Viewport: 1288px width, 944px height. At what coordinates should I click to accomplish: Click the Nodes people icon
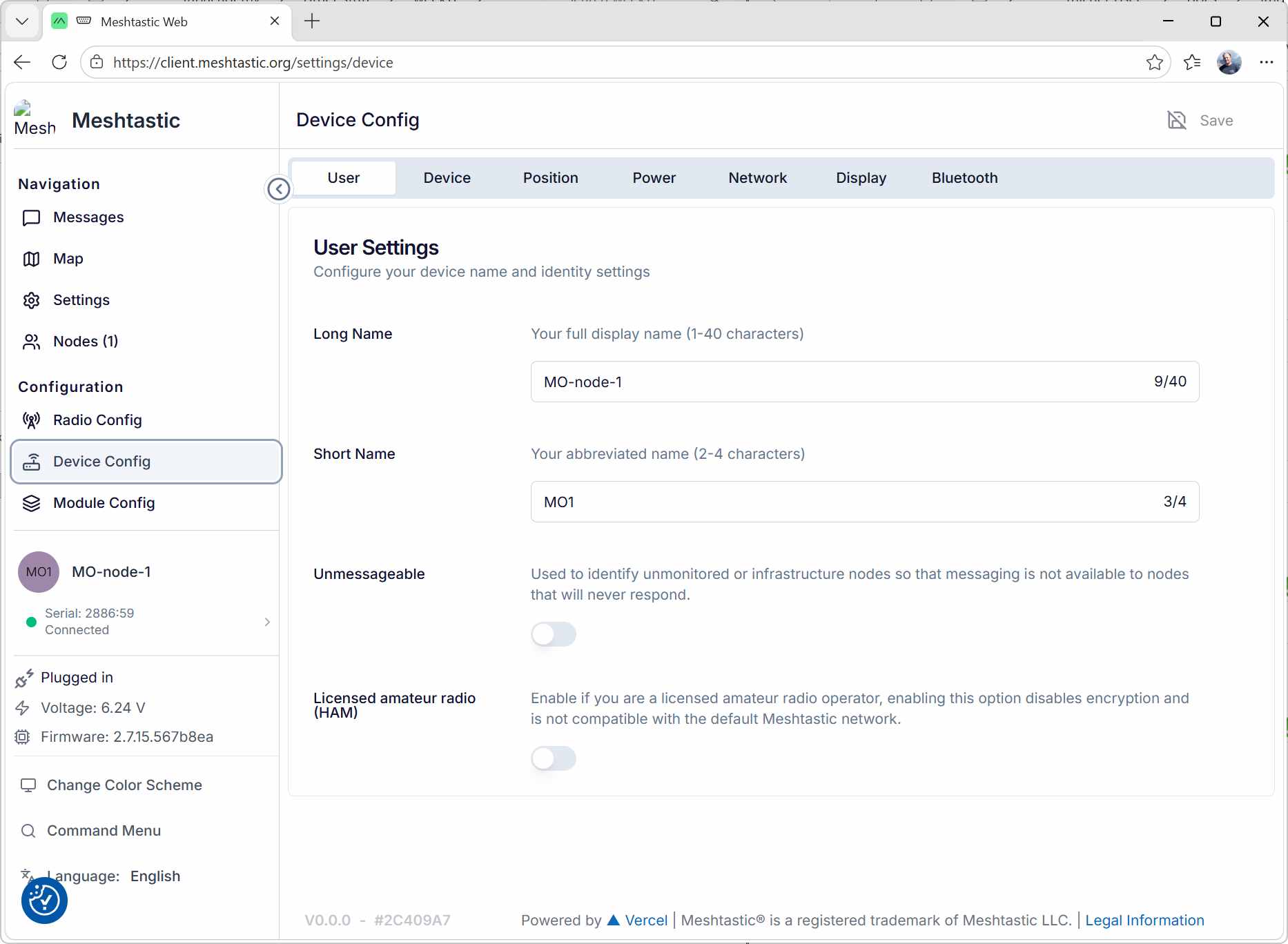(31, 342)
